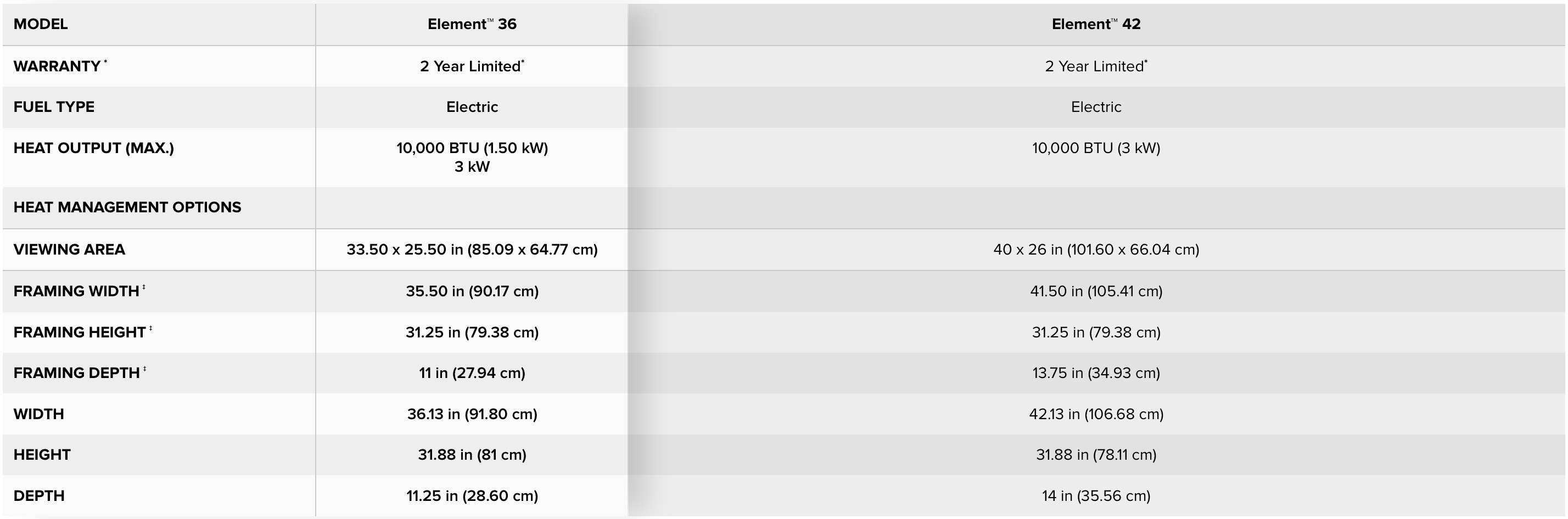Click the 11.25 in (28.60 cm) depth
Viewport: 1568px width, 519px height.
coord(472,496)
